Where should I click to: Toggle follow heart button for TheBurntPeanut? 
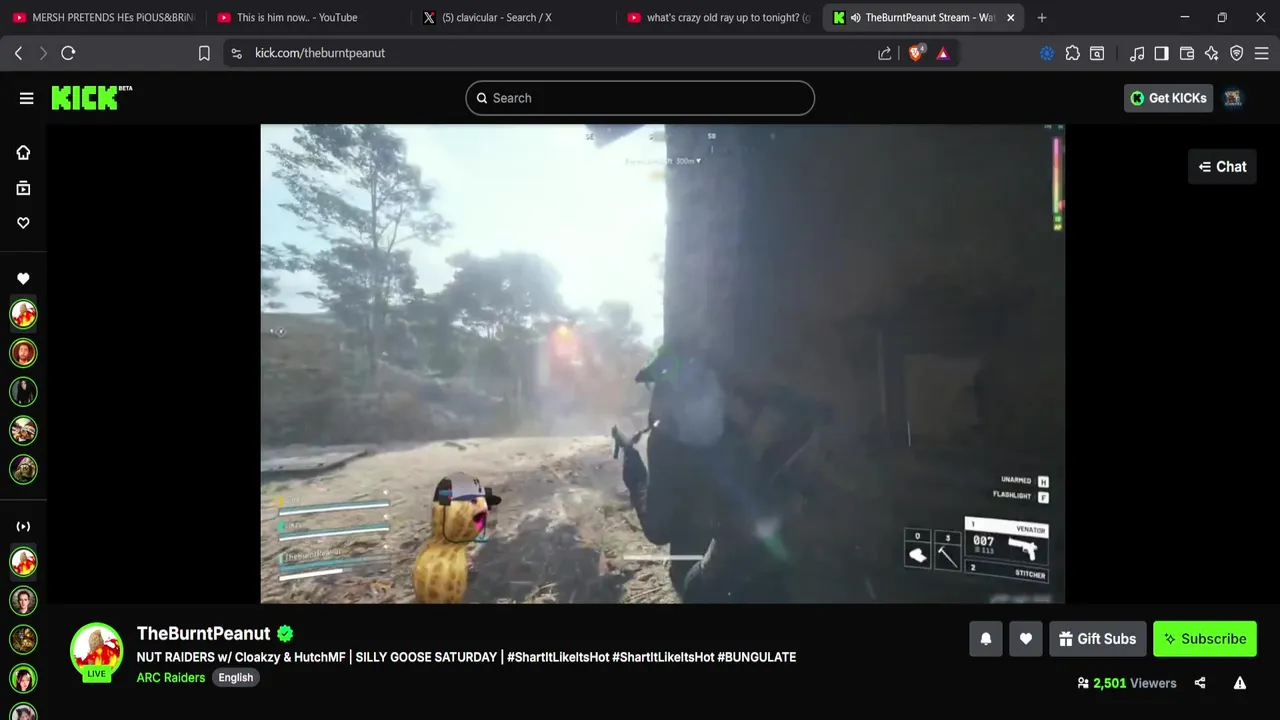click(1026, 639)
